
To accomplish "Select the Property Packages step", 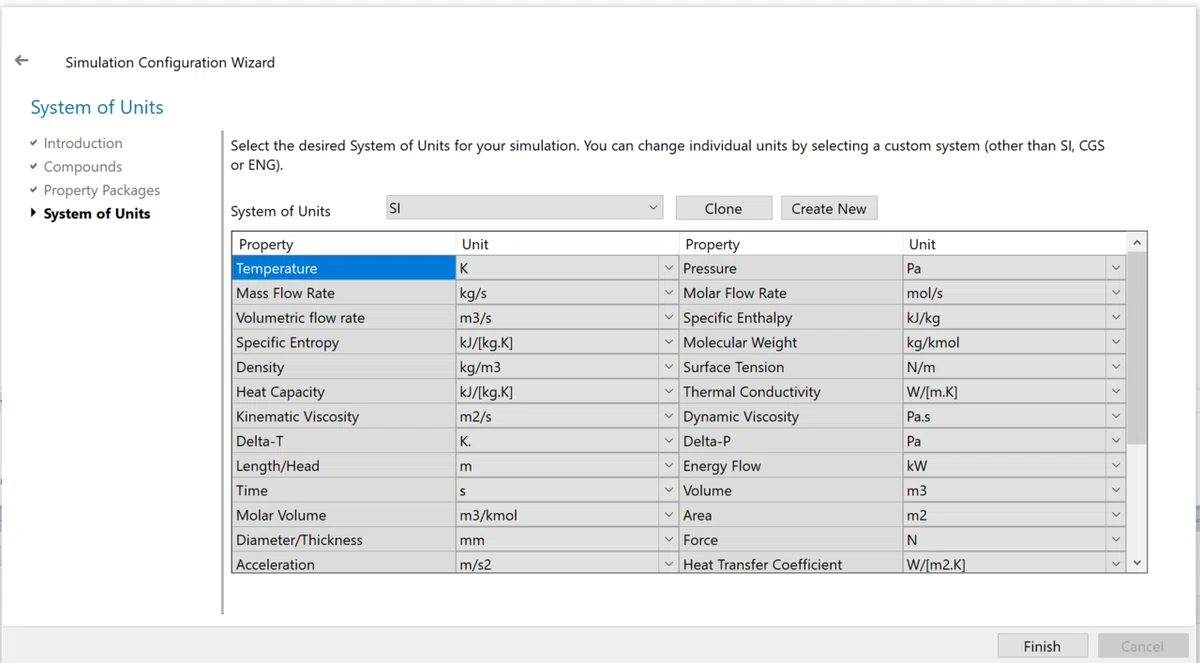I will pos(102,190).
